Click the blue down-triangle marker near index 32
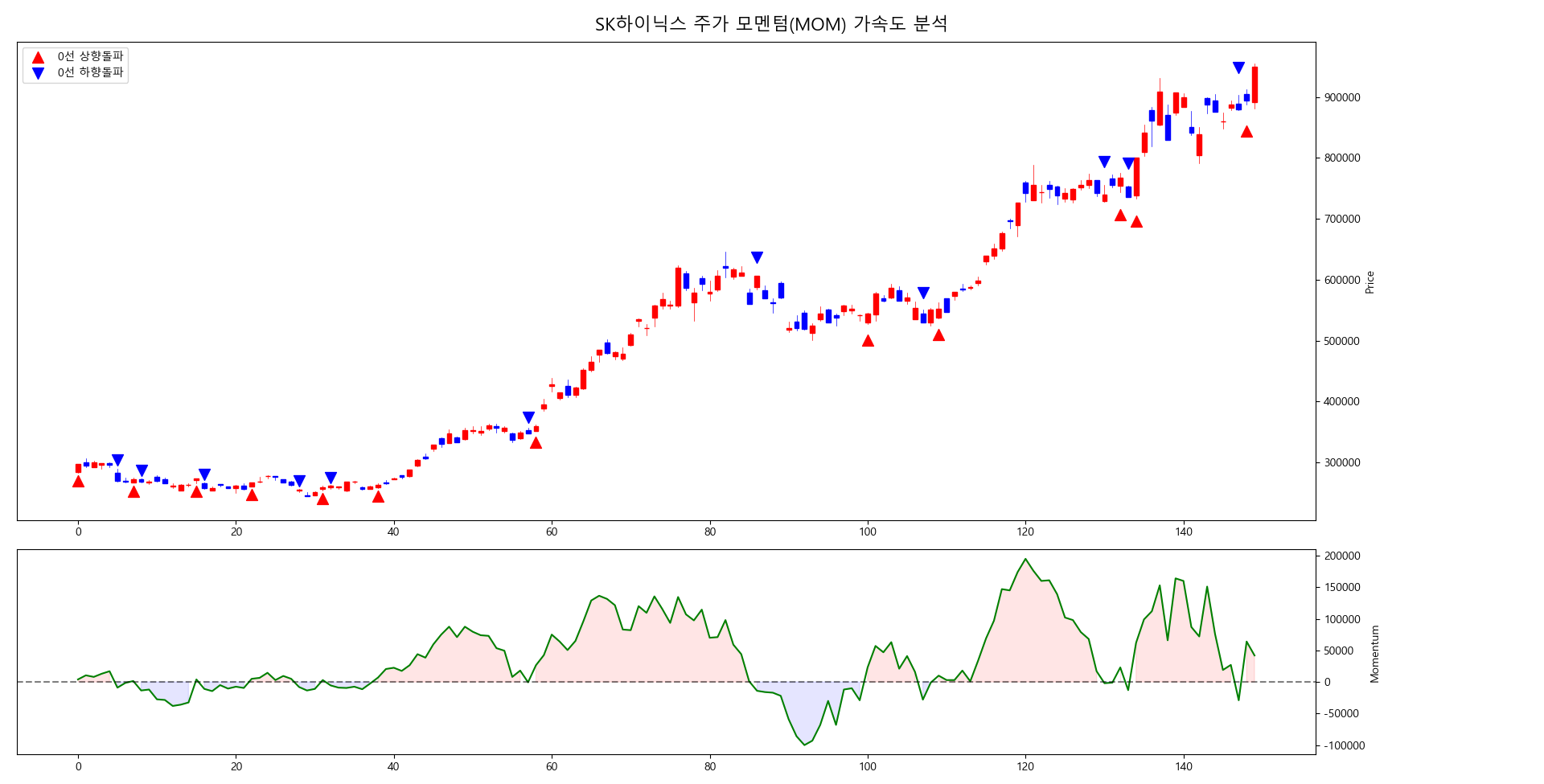Screen dimensions: 1544x784 coord(331,478)
